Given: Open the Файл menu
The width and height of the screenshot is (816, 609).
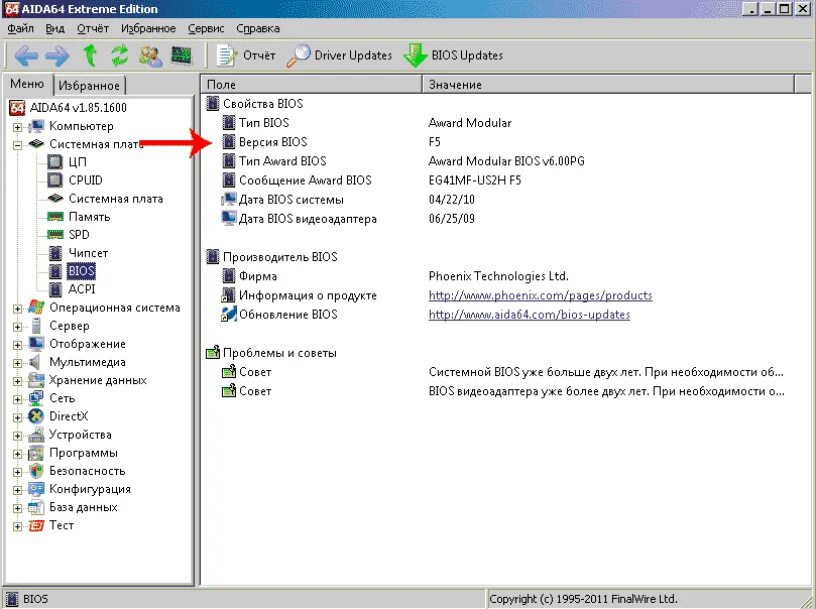Looking at the screenshot, I should (21, 29).
